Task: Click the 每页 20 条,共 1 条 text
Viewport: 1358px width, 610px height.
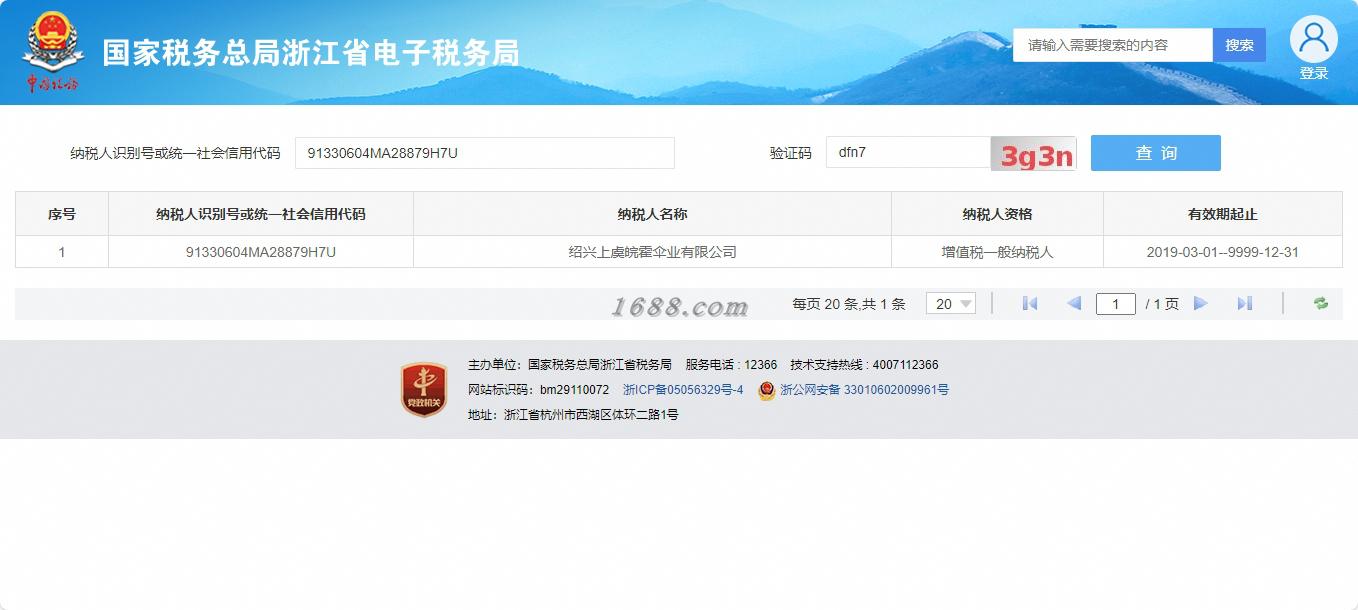Action: point(849,304)
